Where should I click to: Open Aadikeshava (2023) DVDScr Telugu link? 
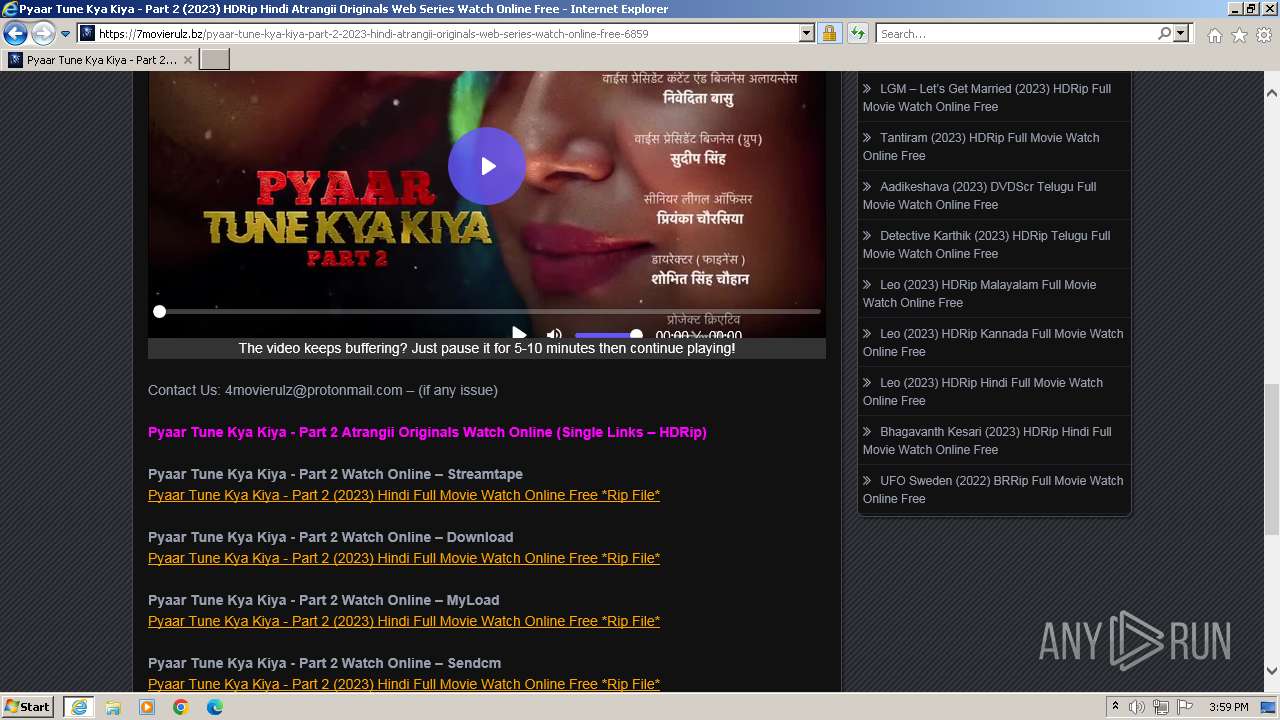[x=980, y=195]
